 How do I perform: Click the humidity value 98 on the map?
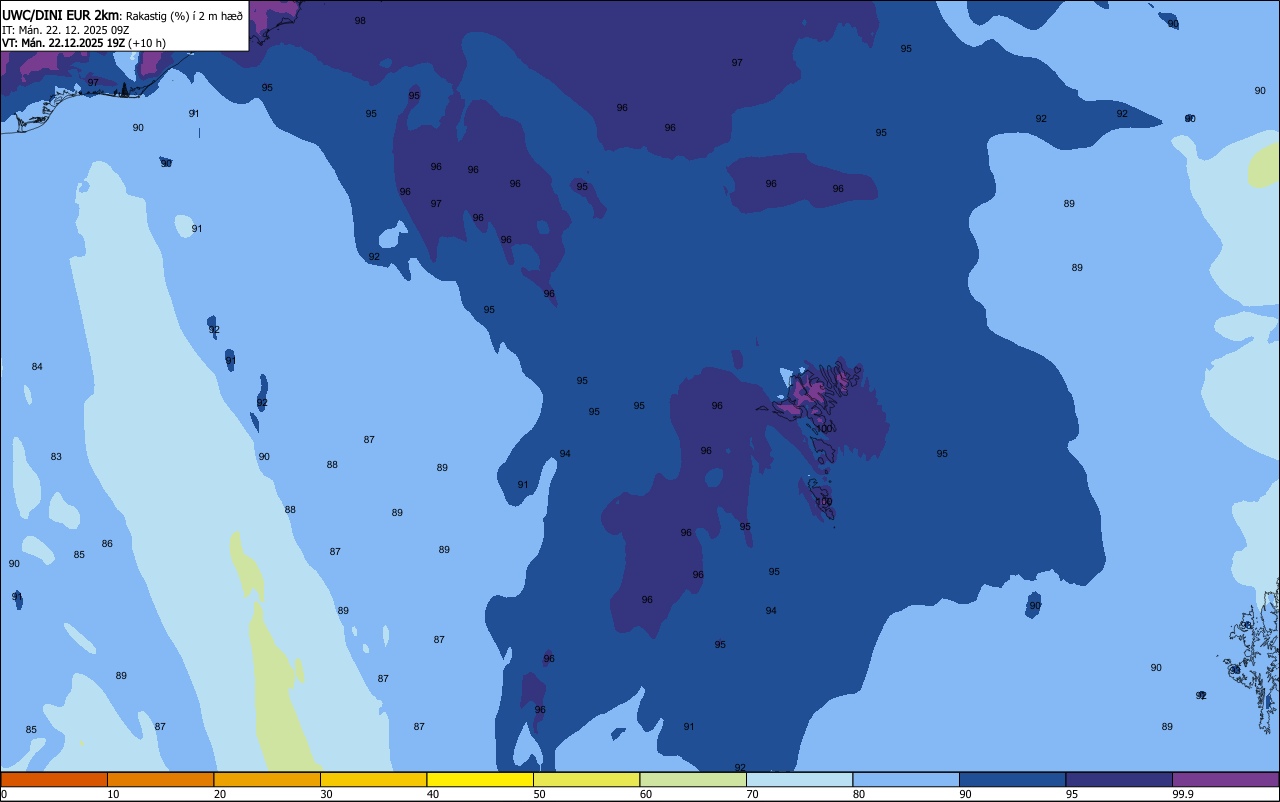(x=360, y=21)
